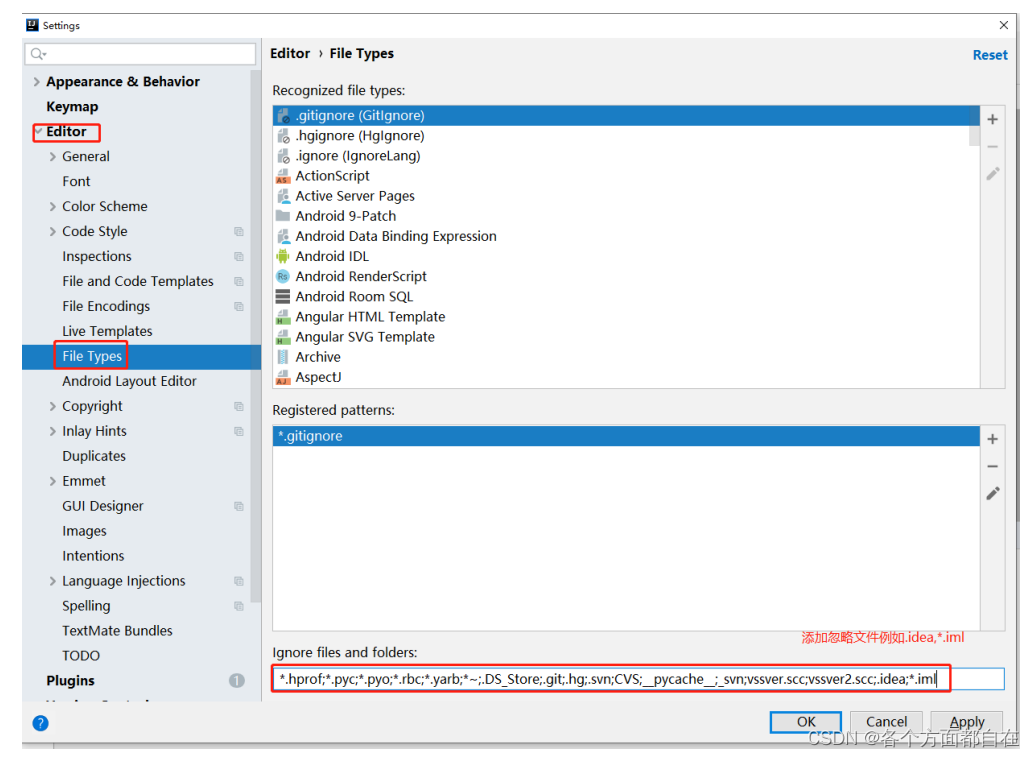The height and width of the screenshot is (757, 1035).
Task: Select the *.gitignore registered pattern
Action: tap(626, 436)
